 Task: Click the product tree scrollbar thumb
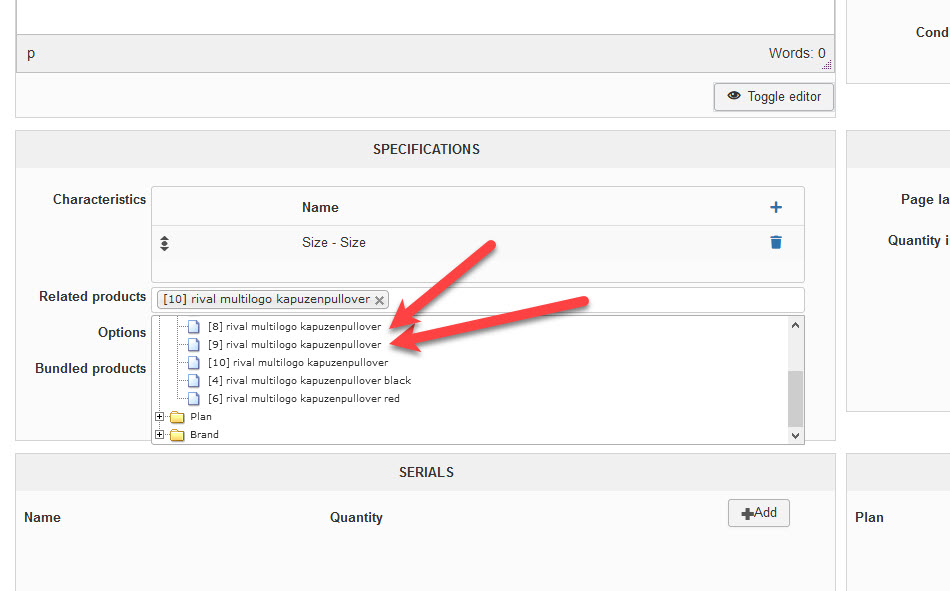[x=796, y=397]
